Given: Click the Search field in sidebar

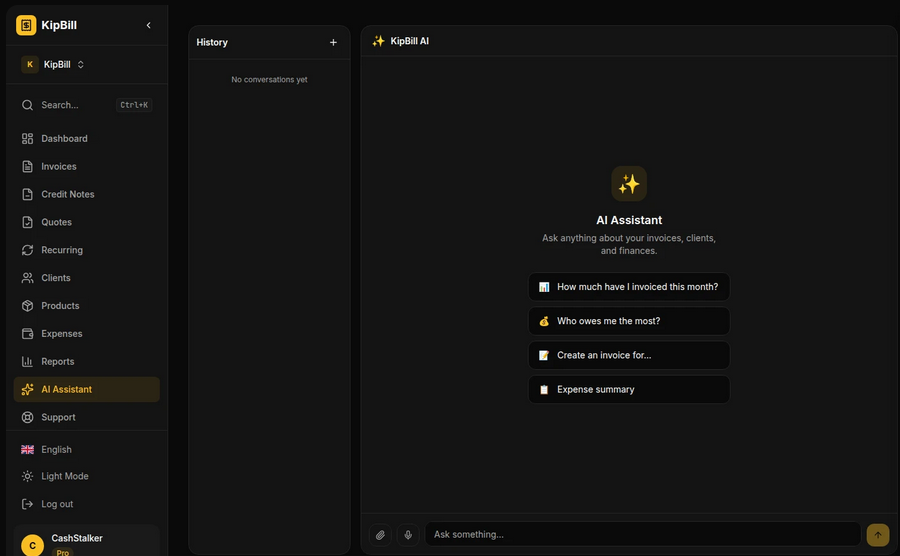Looking at the screenshot, I should (x=87, y=105).
